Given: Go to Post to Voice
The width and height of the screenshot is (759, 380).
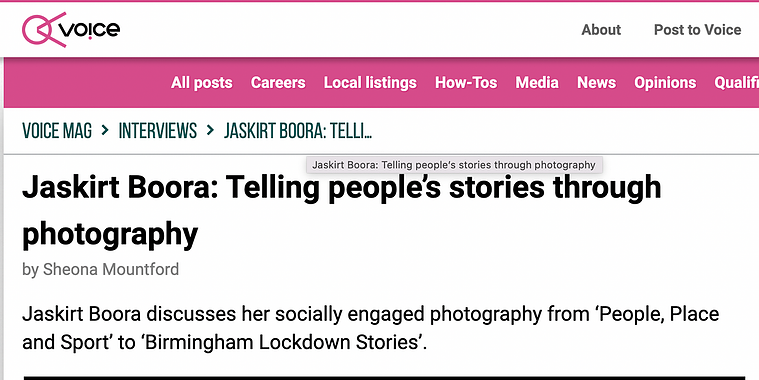Looking at the screenshot, I should 697,30.
